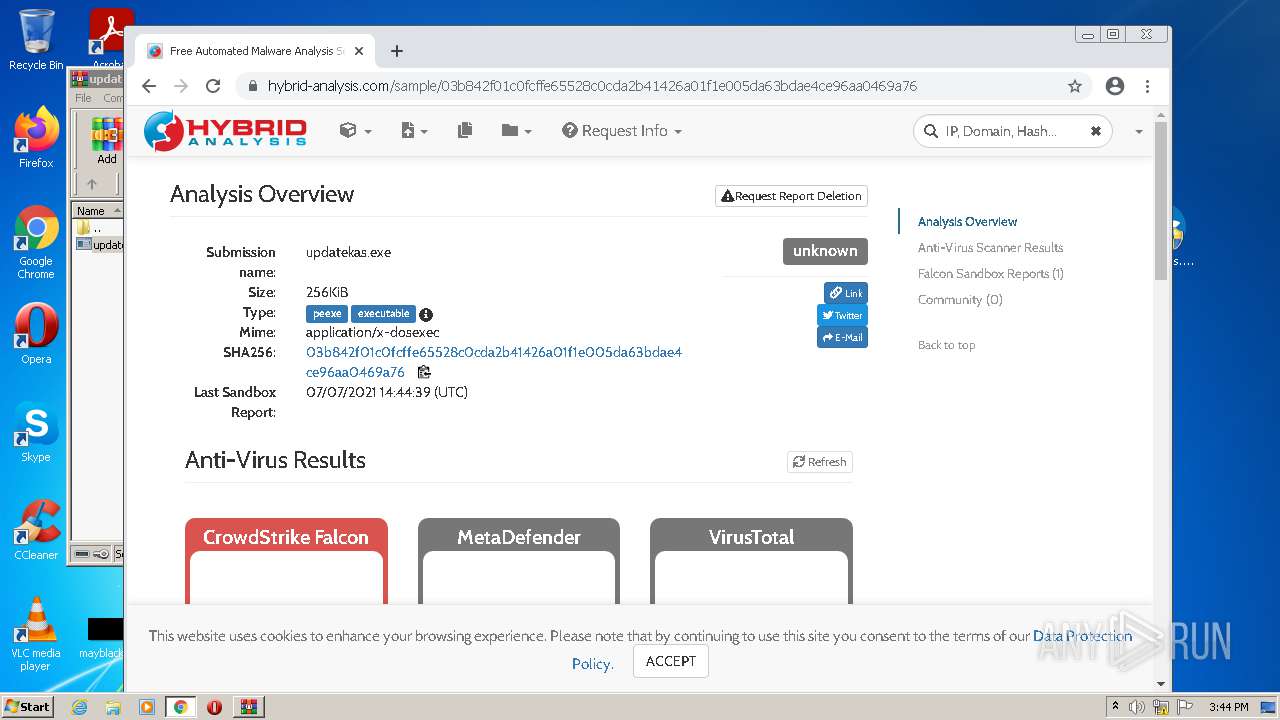Click Request Report Deletion button

coord(791,196)
